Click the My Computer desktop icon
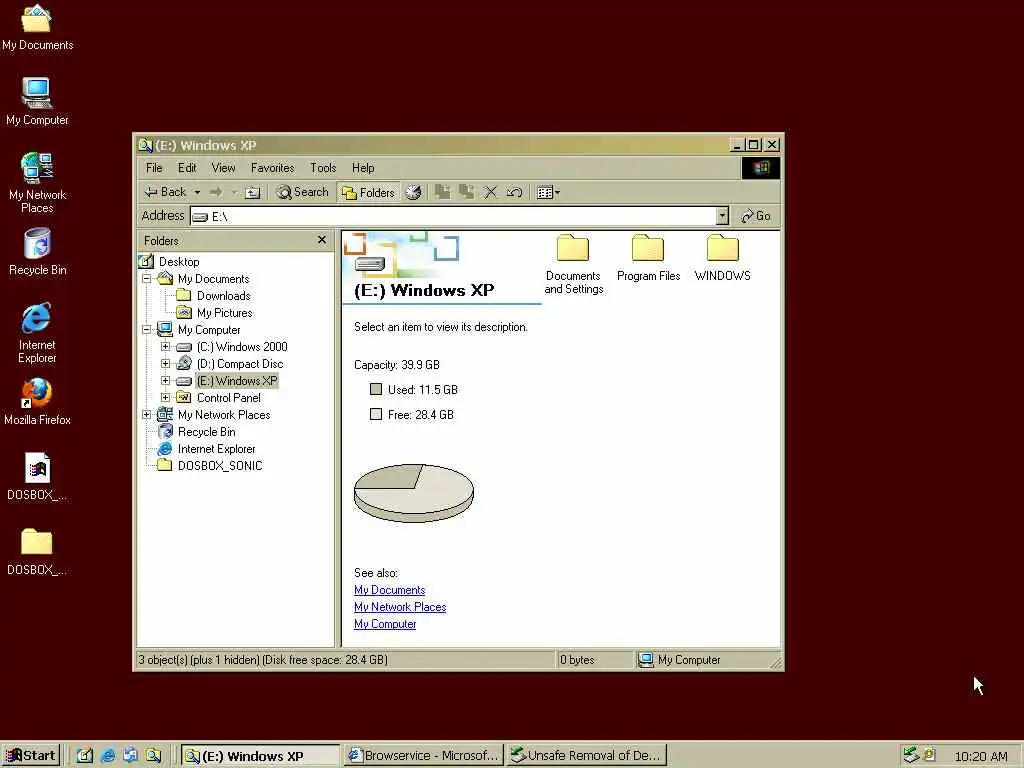This screenshot has height=768, width=1024. [37, 102]
